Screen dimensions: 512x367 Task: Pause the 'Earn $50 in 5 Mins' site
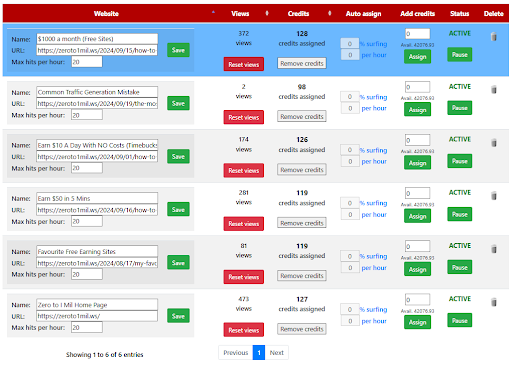coord(459,214)
